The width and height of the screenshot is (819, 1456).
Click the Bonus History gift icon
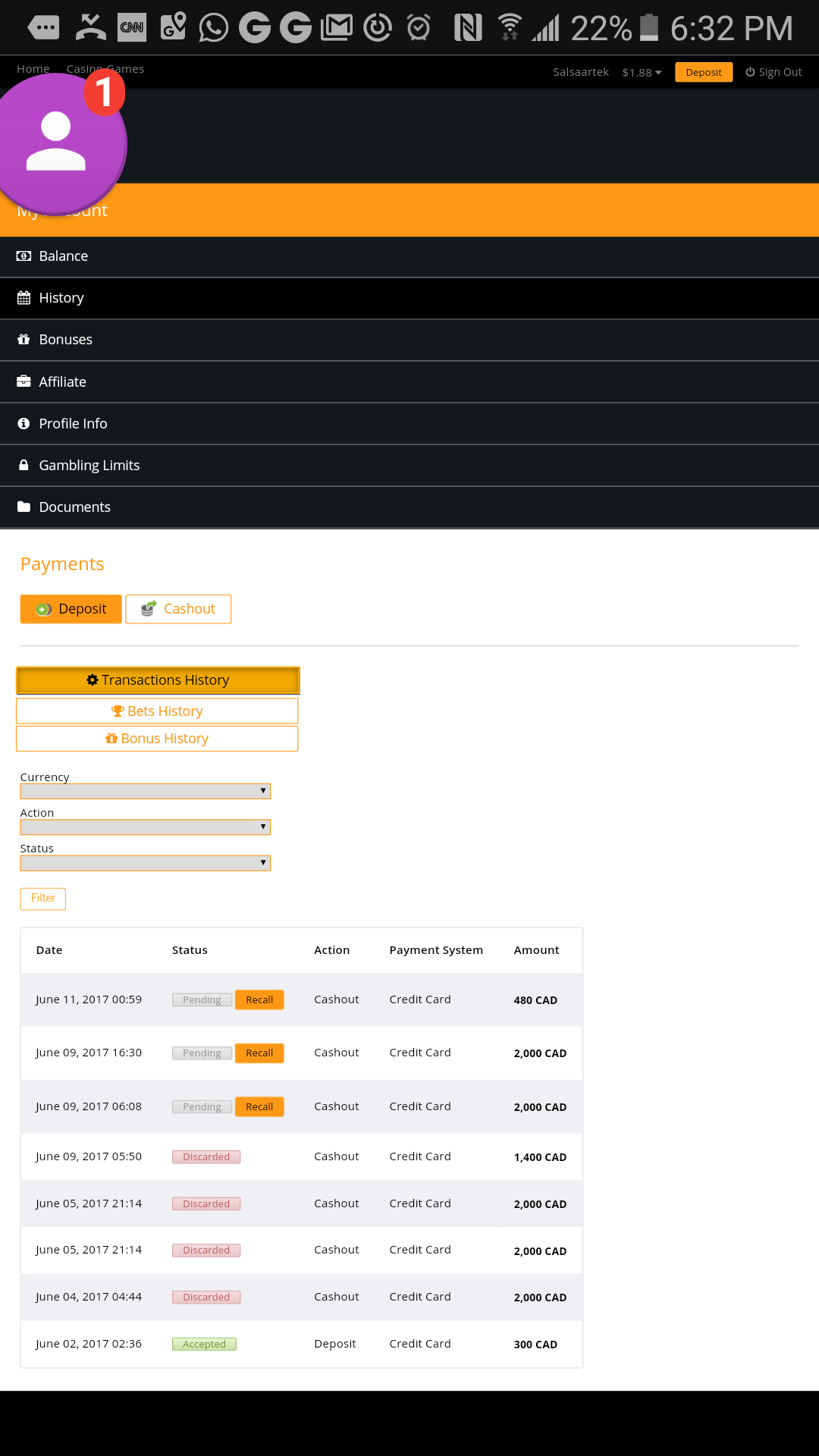point(111,739)
